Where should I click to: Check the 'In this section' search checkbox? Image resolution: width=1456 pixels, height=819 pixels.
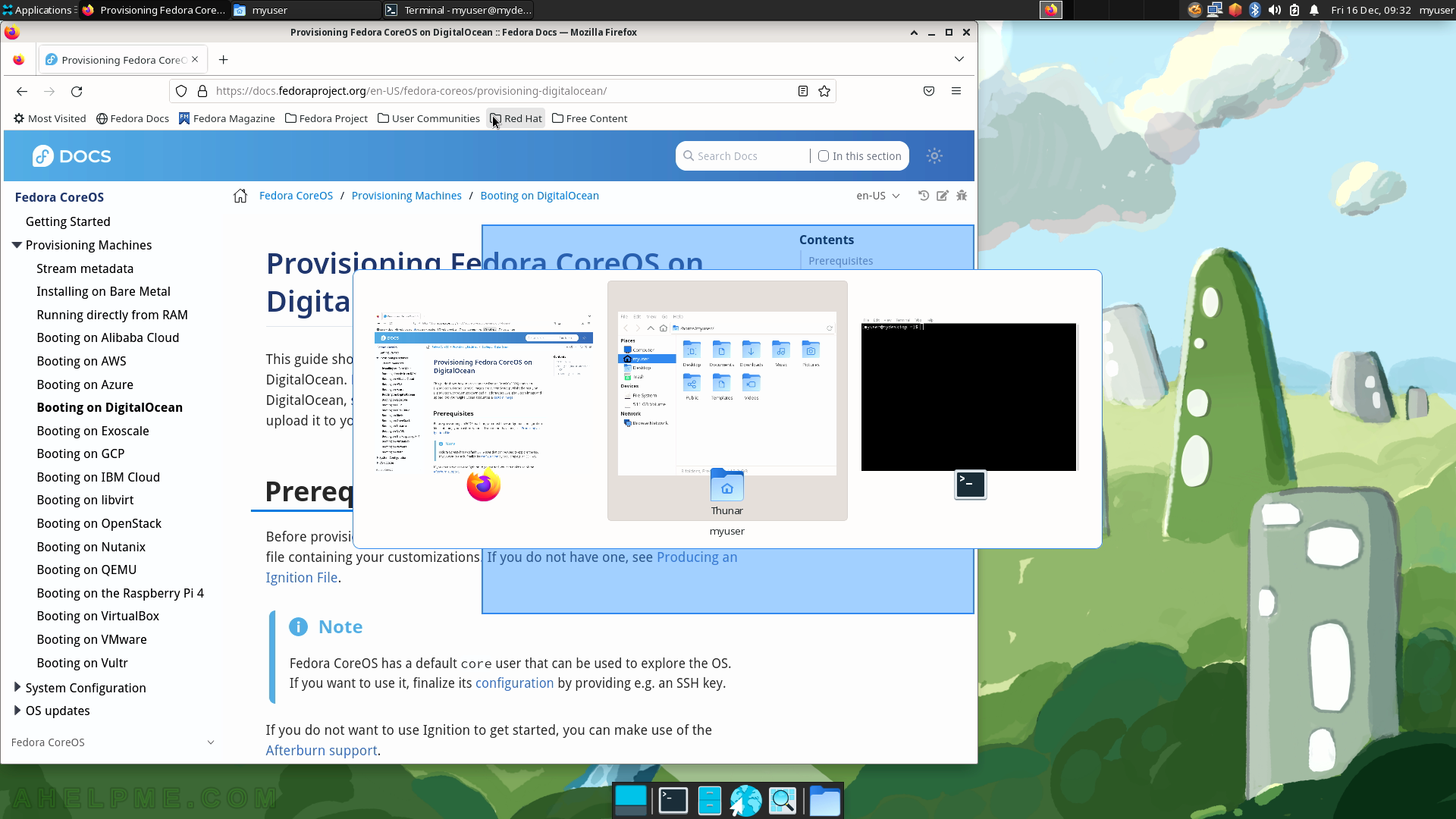[x=824, y=155]
